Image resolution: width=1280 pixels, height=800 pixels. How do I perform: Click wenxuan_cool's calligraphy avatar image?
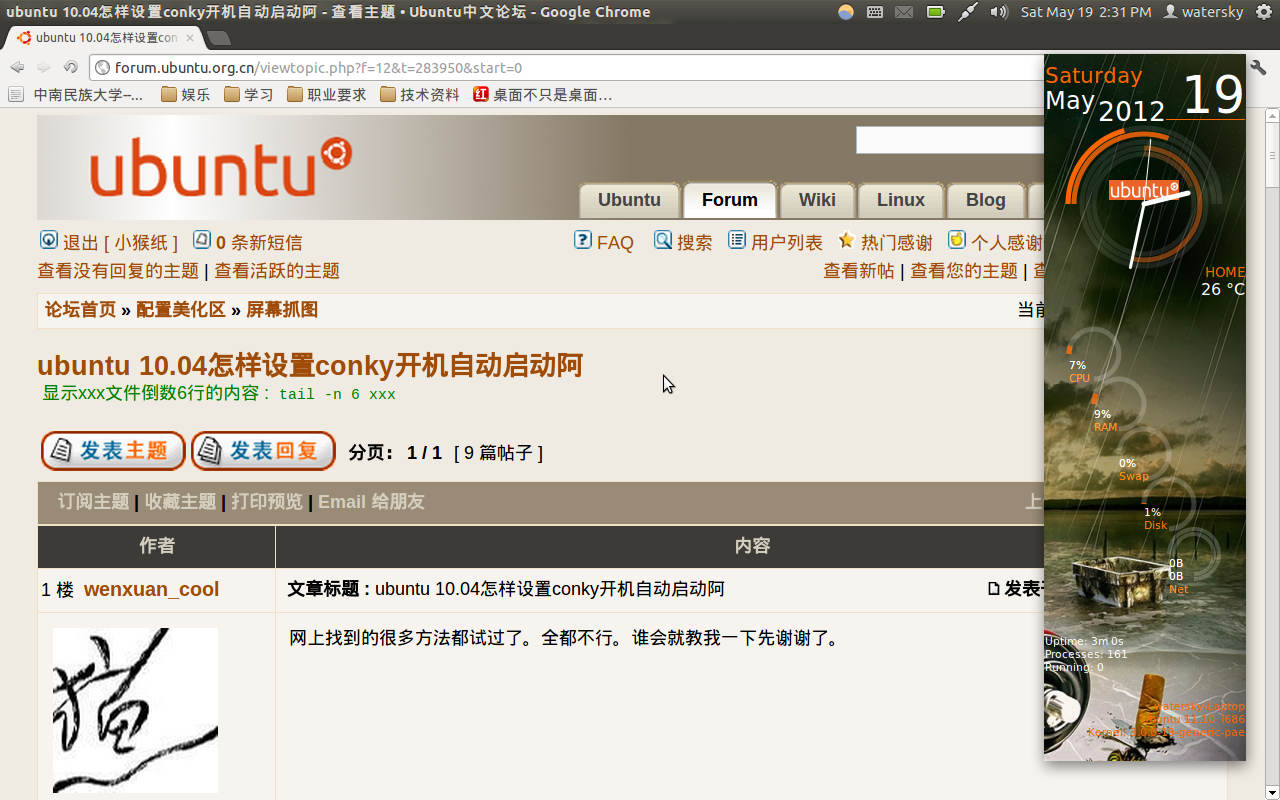(x=135, y=710)
